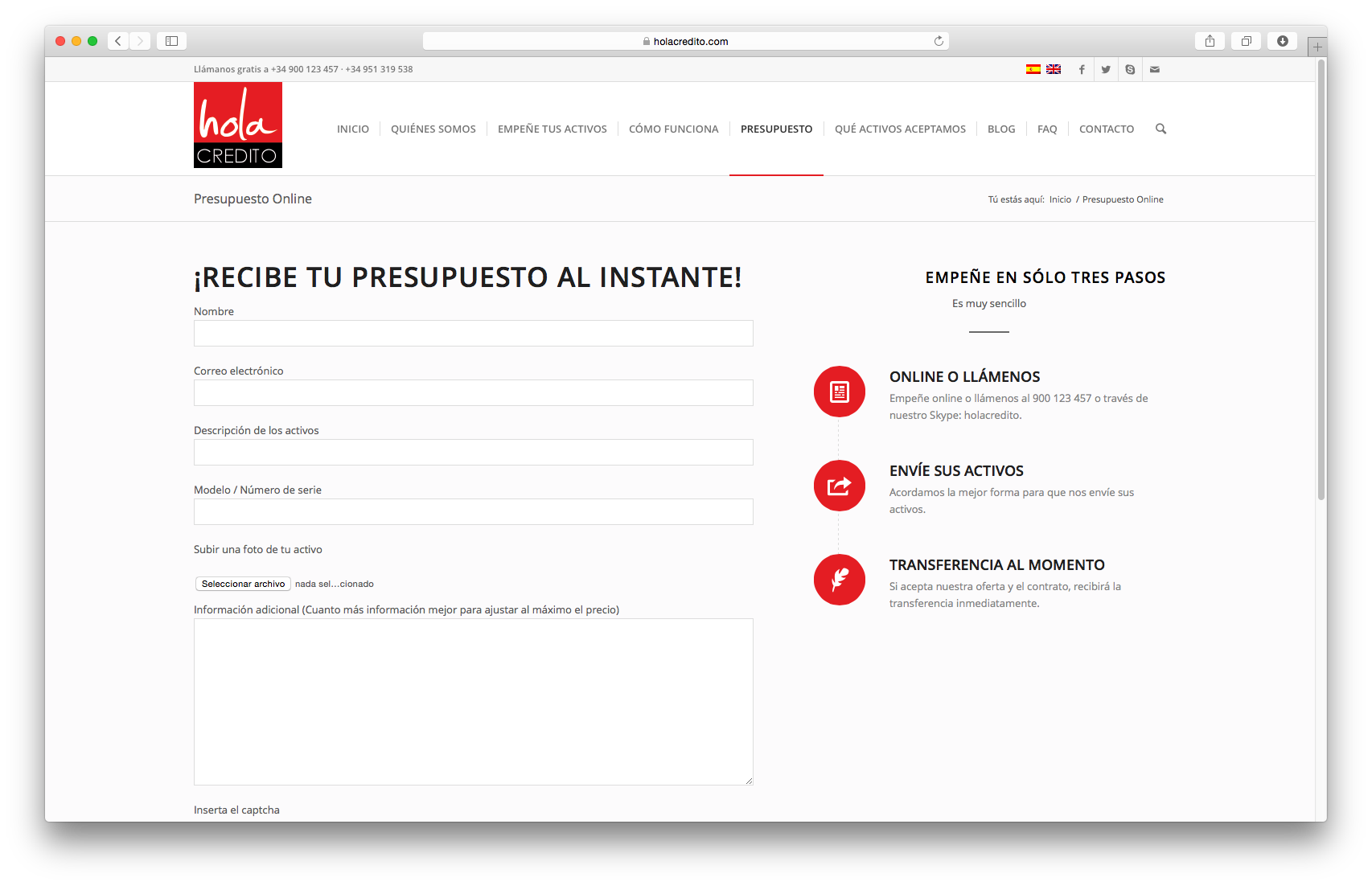Open the QUIÉNES SOMOS menu item
1372x886 pixels.
click(x=433, y=129)
